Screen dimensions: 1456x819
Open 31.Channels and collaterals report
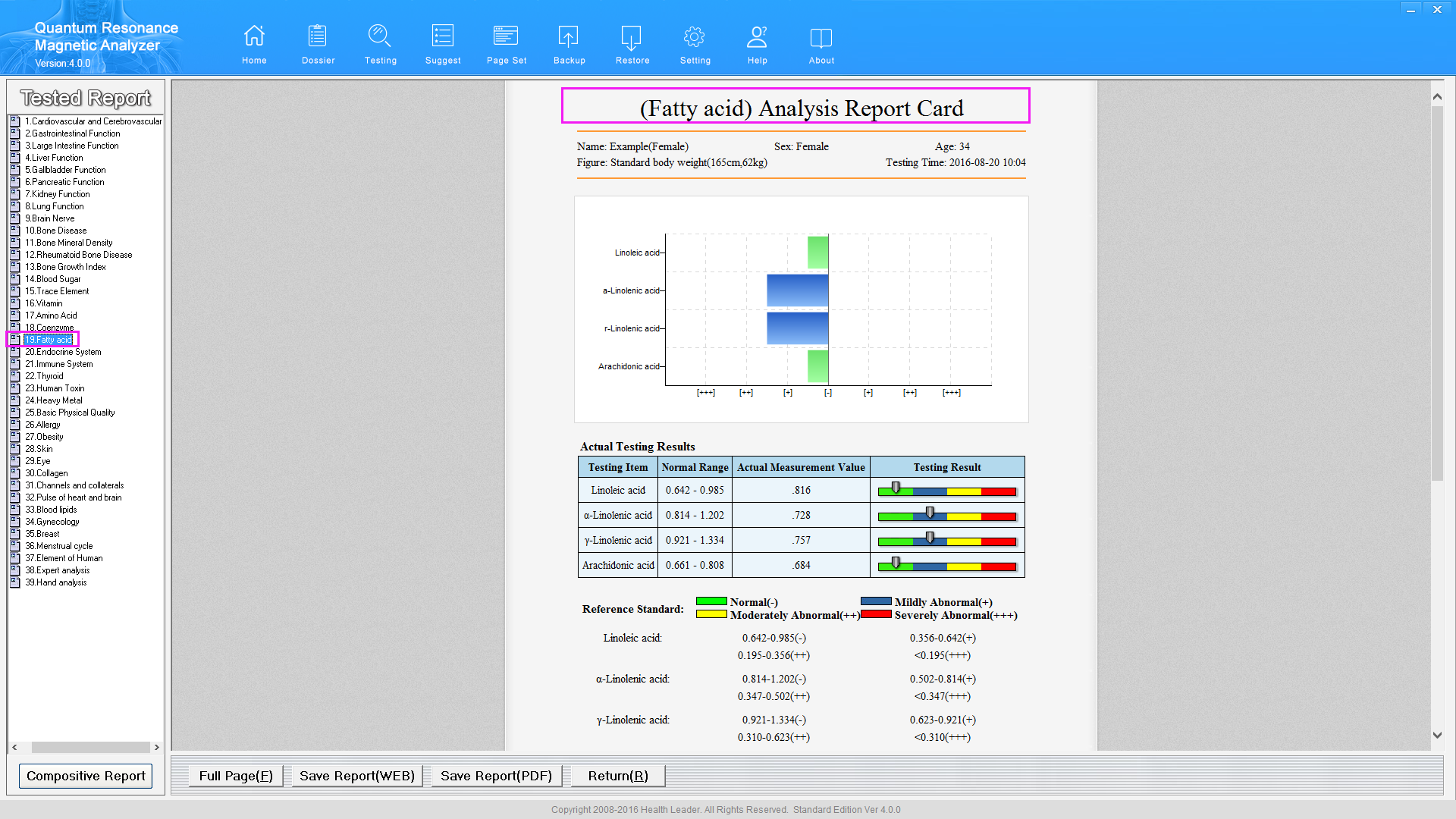tap(74, 485)
